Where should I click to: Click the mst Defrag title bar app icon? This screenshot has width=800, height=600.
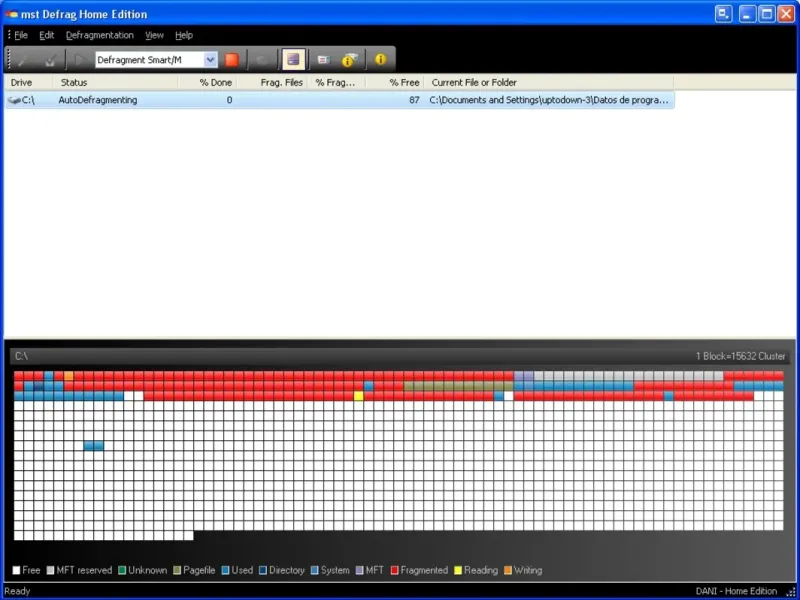tap(12, 14)
